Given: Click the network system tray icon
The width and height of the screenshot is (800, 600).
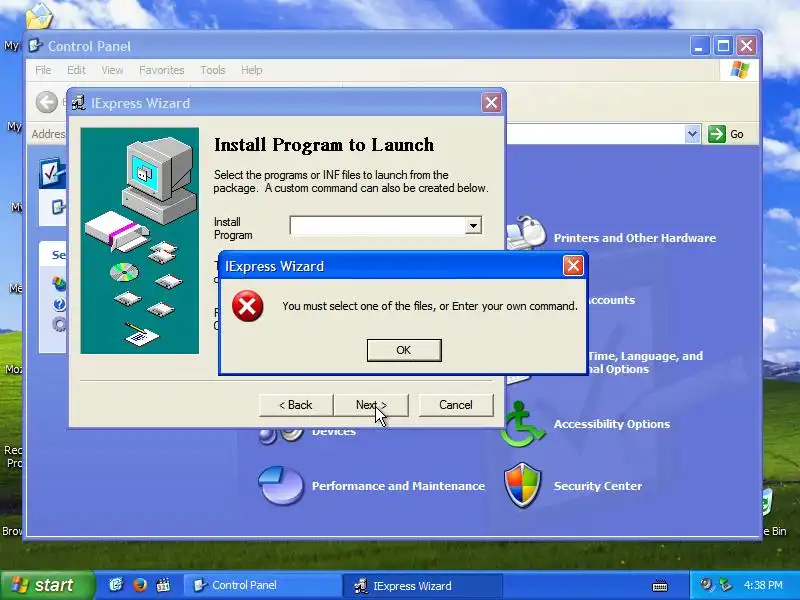Looking at the screenshot, I should tap(724, 585).
